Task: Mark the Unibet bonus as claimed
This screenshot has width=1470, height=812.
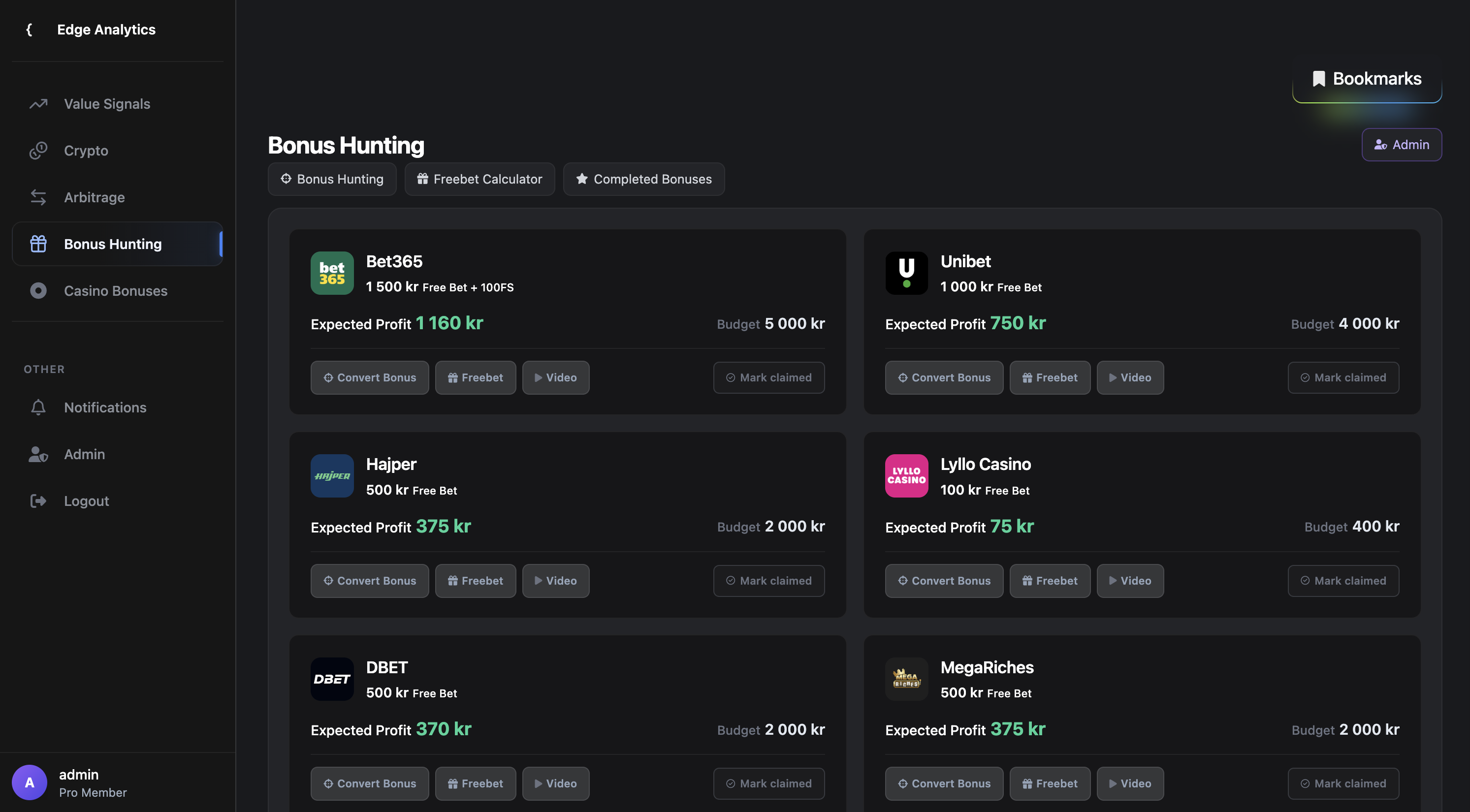Action: (x=1343, y=377)
